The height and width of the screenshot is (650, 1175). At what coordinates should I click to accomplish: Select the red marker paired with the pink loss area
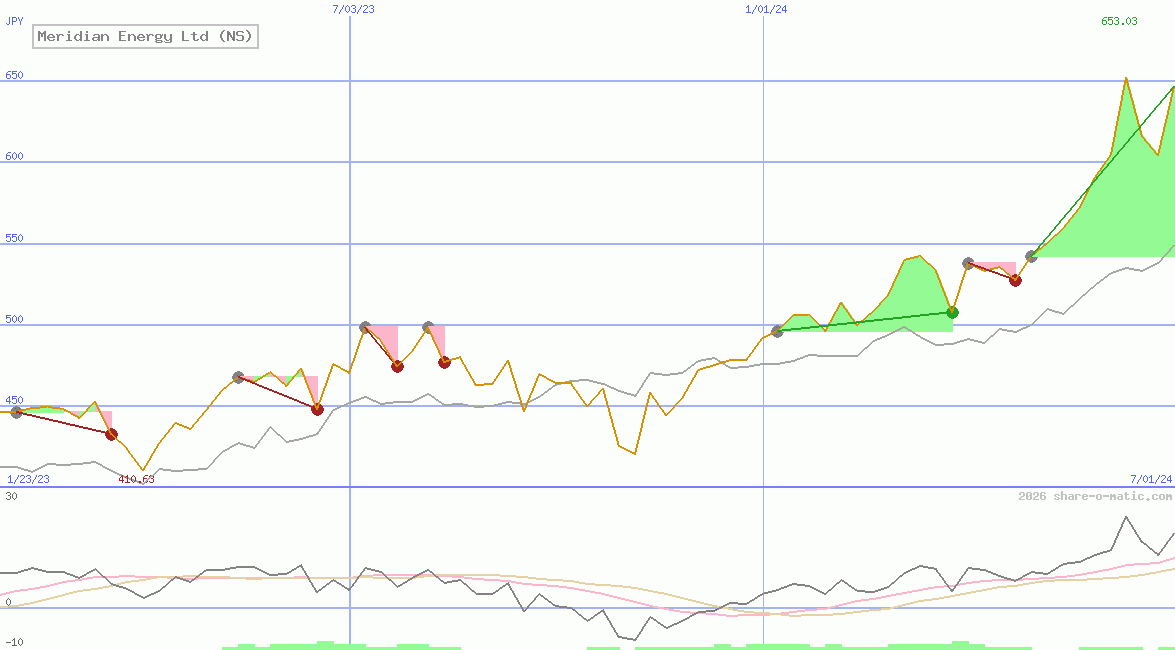[397, 366]
